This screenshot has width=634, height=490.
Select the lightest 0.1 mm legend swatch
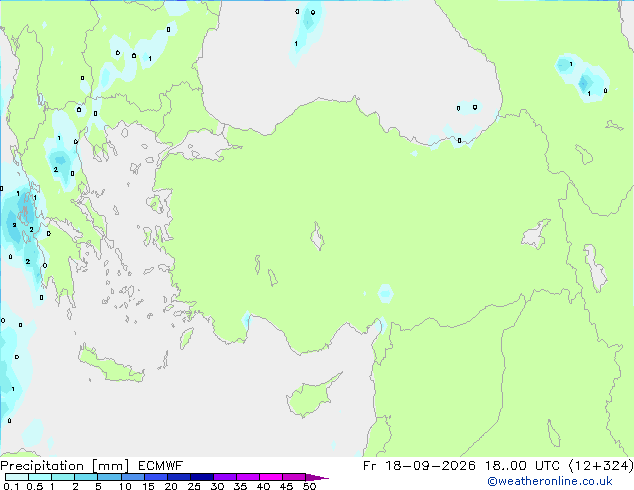click(17, 477)
